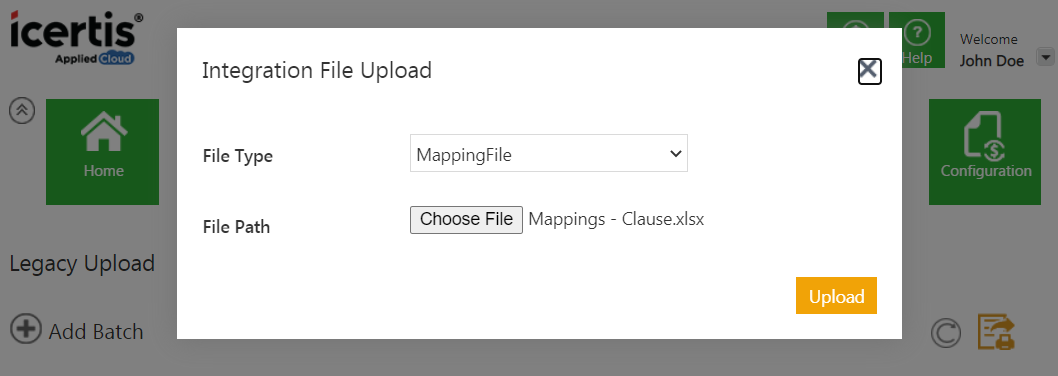This screenshot has height=376, width=1058.
Task: Click the orange Upload button
Action: tap(836, 296)
